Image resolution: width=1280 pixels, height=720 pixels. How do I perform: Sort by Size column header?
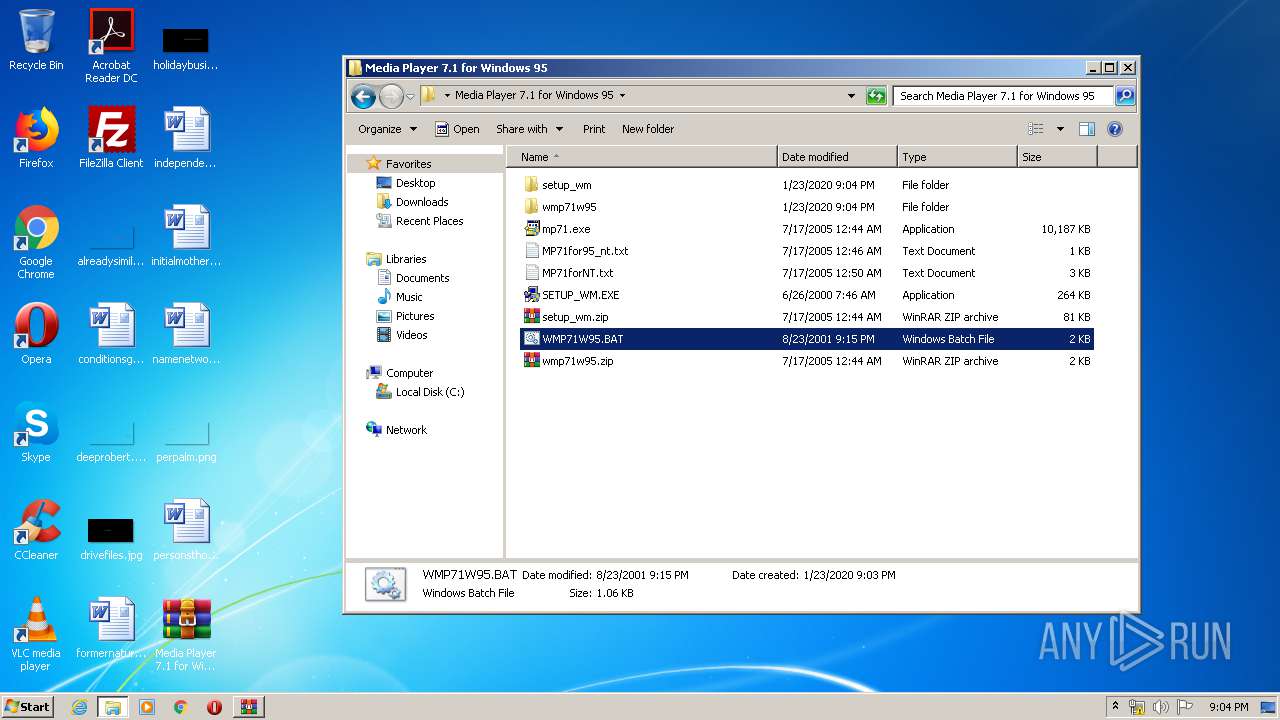pos(1057,157)
